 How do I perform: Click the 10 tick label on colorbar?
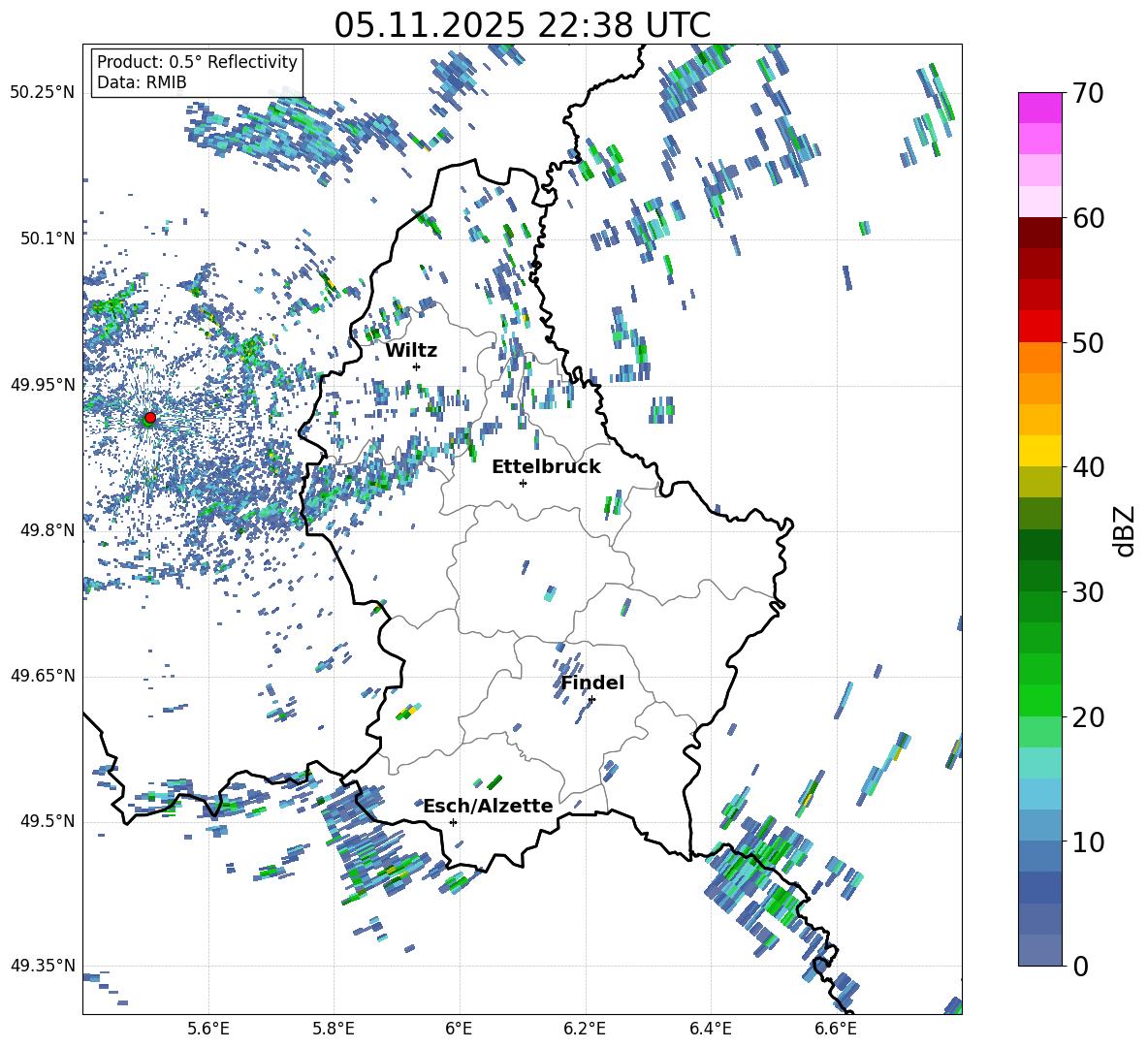1087,842
